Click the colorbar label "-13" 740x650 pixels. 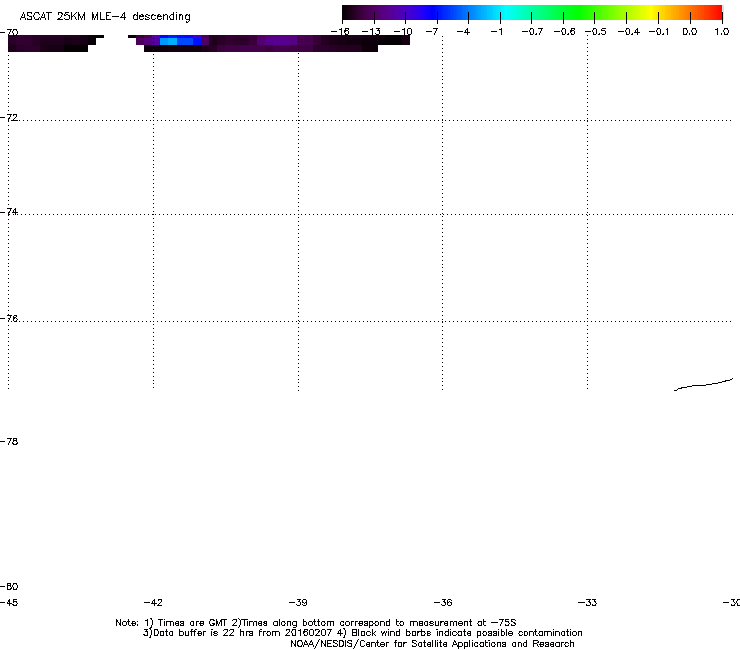[x=371, y=32]
